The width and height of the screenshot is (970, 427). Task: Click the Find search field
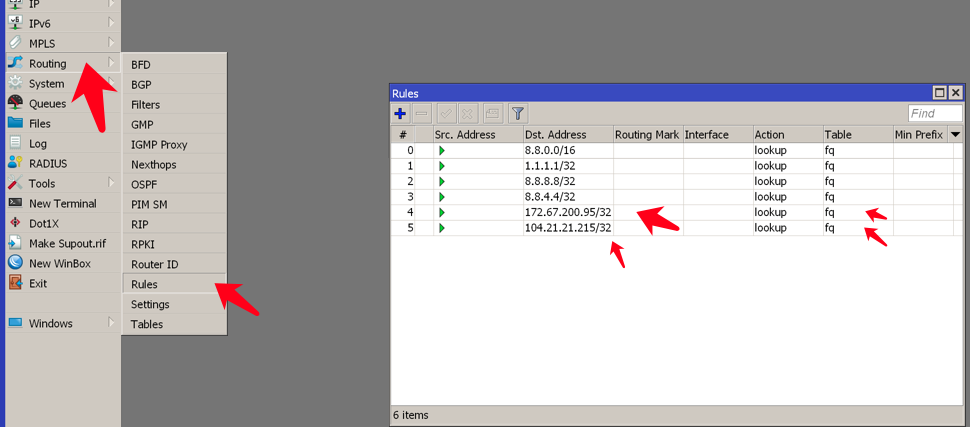point(935,113)
